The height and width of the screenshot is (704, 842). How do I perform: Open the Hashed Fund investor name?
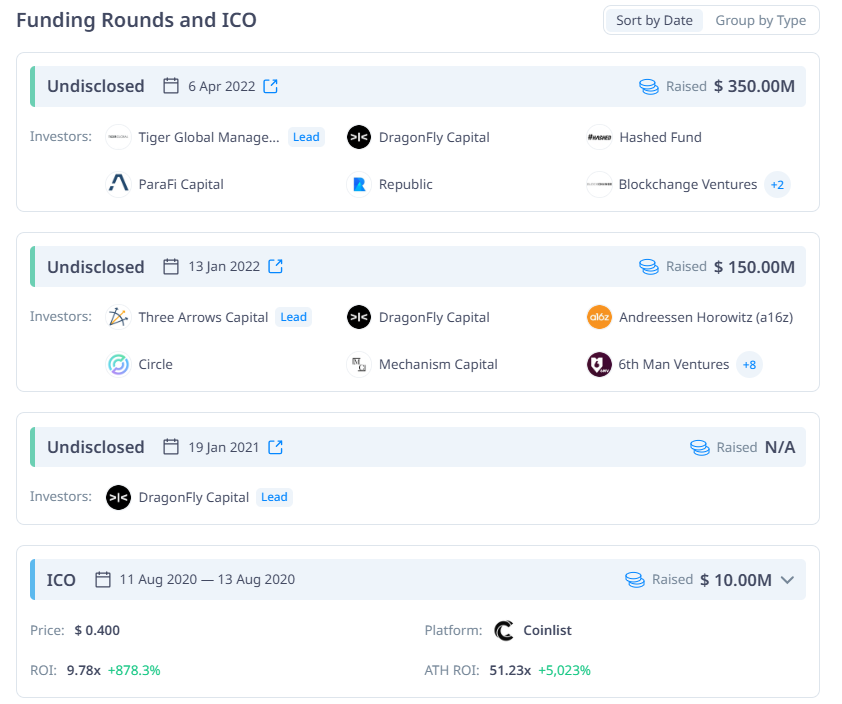[660, 137]
